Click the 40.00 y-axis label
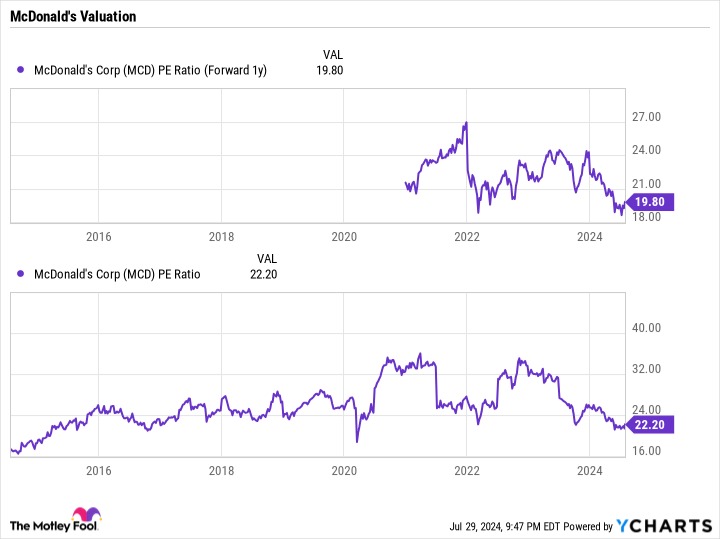 click(x=646, y=328)
